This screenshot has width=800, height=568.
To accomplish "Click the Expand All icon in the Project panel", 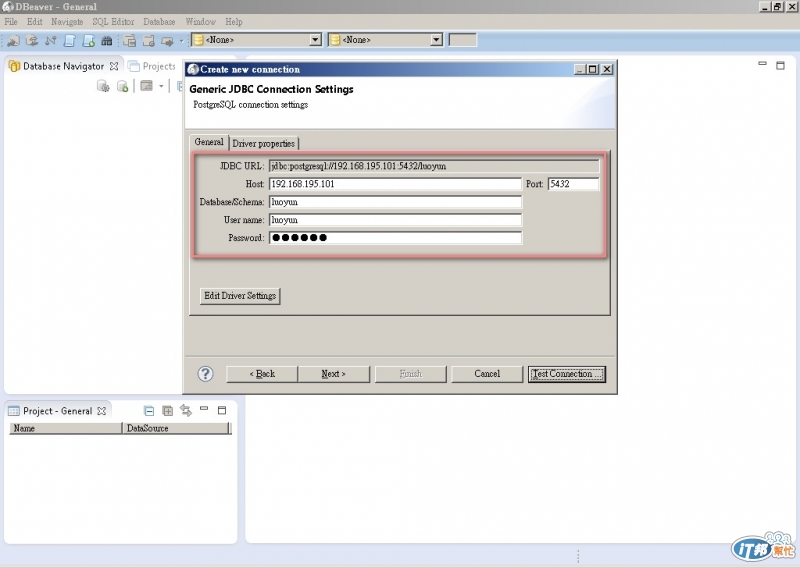I will pos(167,411).
